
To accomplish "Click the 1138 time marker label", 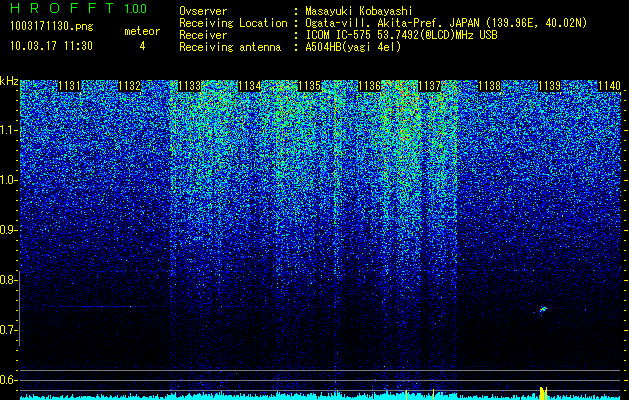I will click(490, 86).
